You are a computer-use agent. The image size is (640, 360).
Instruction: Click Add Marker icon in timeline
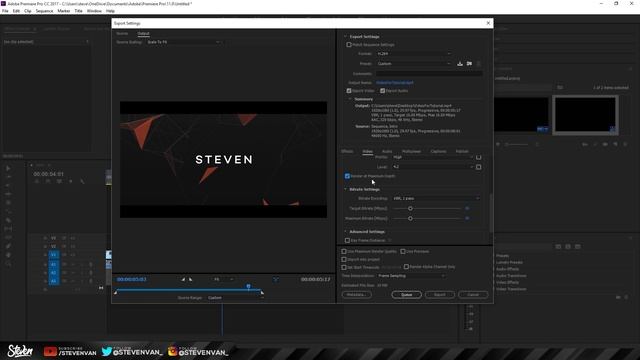pyautogui.click(x=71, y=181)
